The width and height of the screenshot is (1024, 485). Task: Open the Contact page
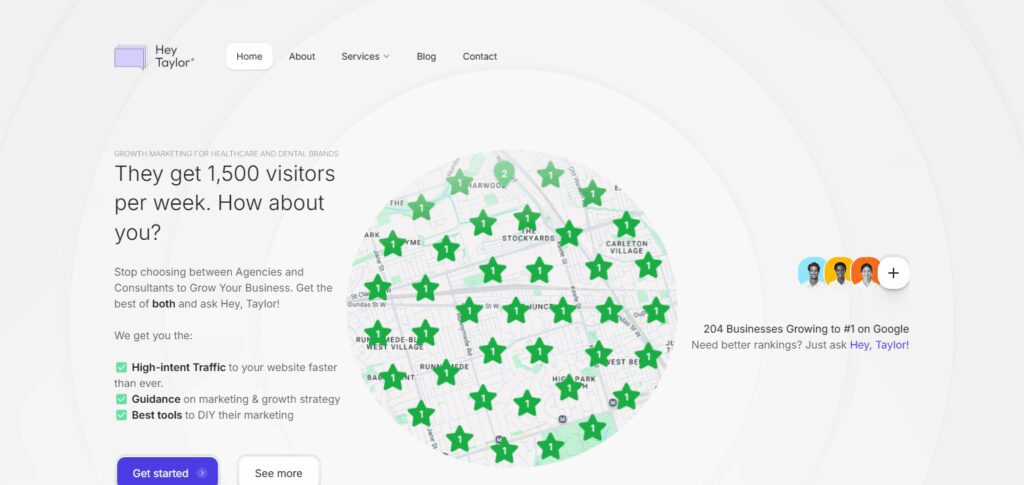(x=480, y=57)
